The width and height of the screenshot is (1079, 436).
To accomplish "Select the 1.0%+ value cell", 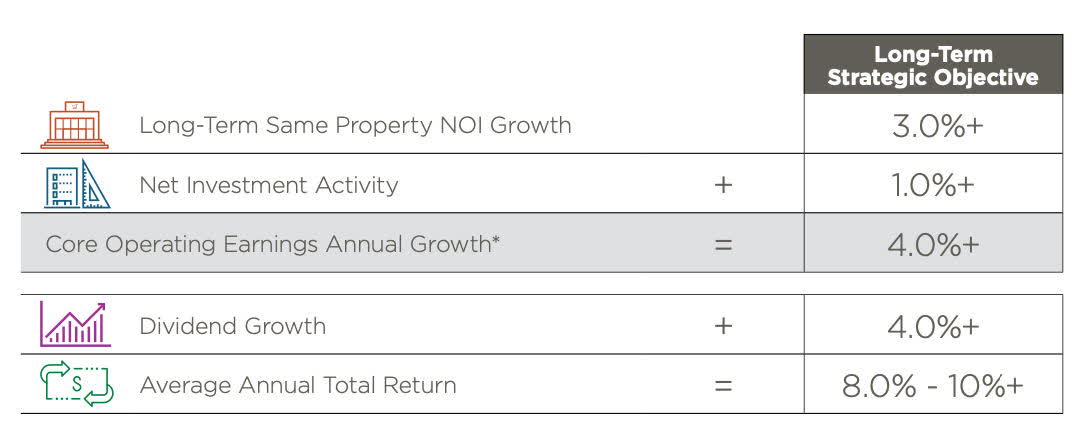I will click(x=933, y=184).
